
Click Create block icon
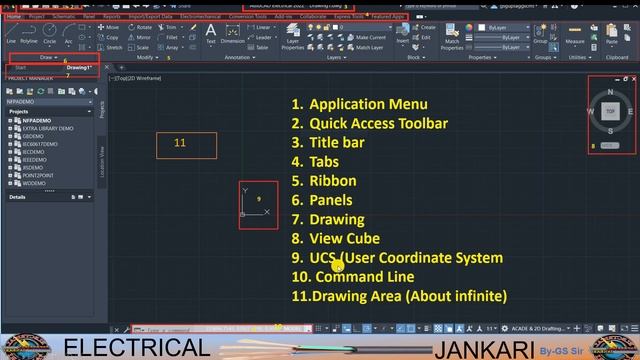point(424,27)
